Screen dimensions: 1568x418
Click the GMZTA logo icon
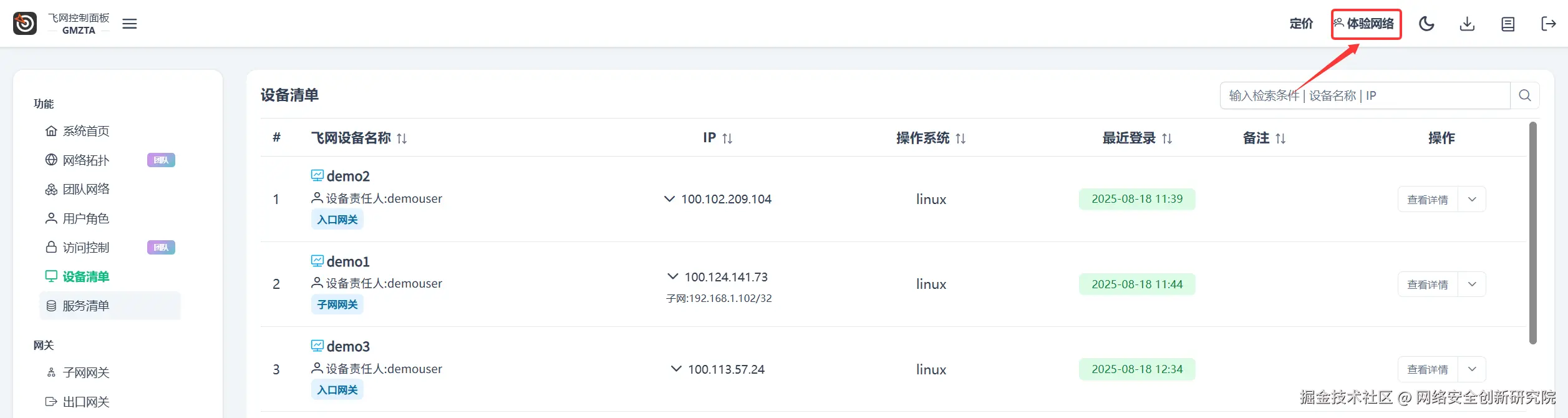coord(25,24)
